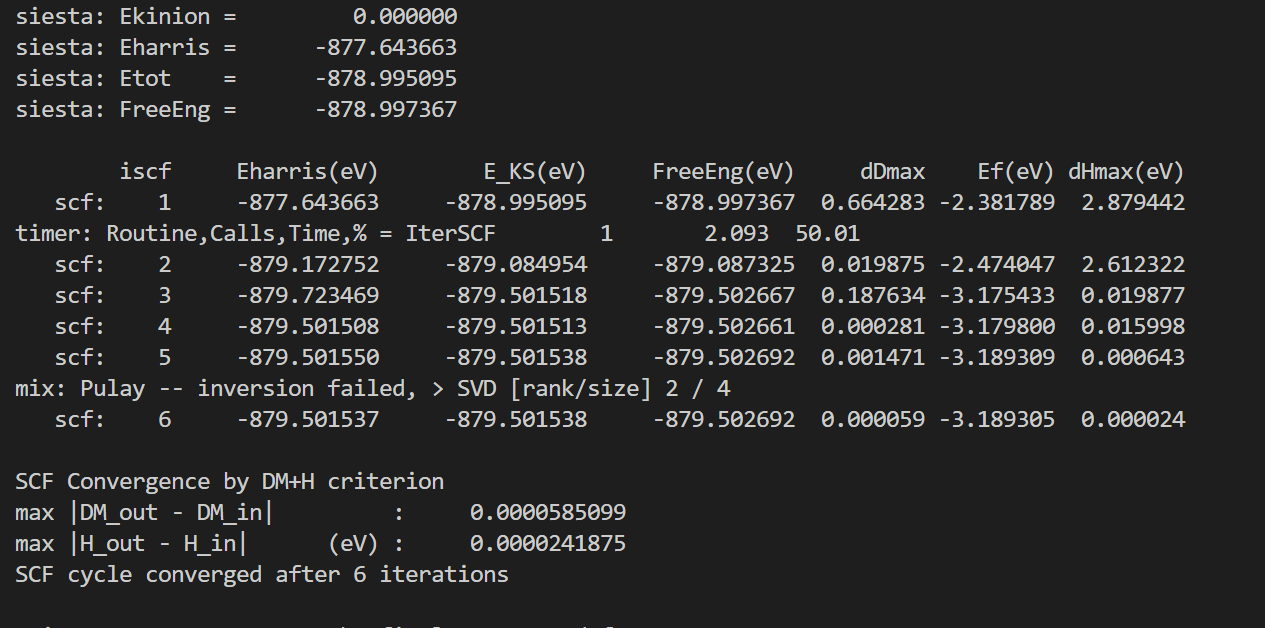1265x628 pixels.
Task: Click the dDmax value 0.187634
Action: click(x=873, y=296)
